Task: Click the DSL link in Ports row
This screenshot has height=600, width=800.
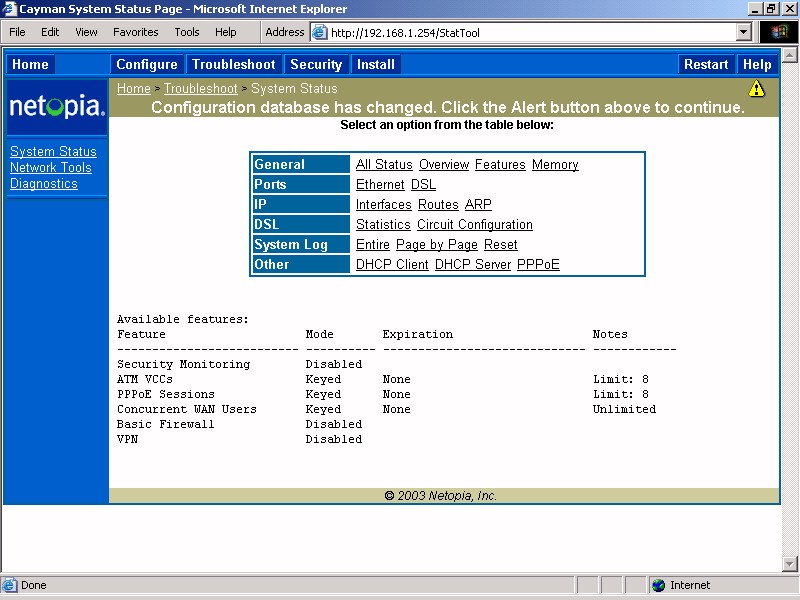Action: [x=423, y=185]
